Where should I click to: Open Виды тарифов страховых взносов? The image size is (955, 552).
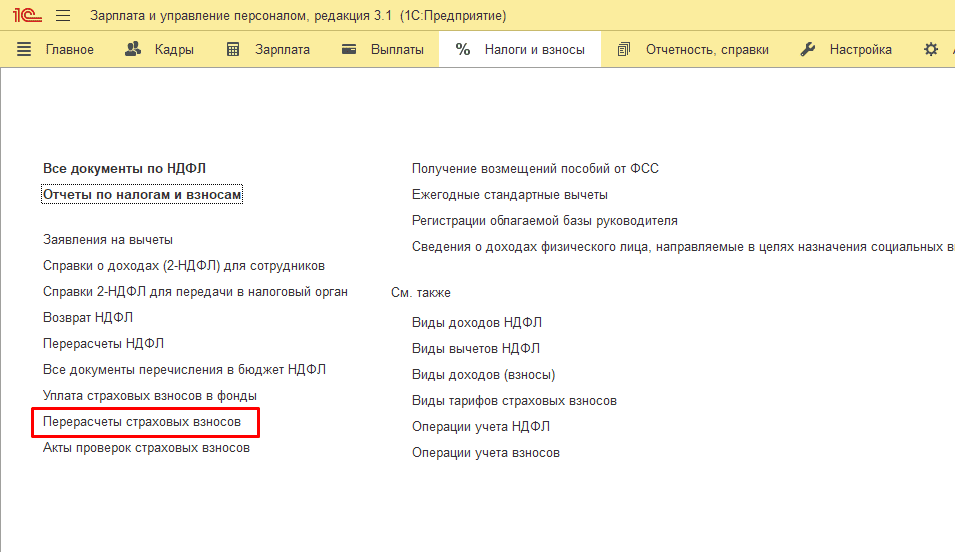[x=514, y=401]
